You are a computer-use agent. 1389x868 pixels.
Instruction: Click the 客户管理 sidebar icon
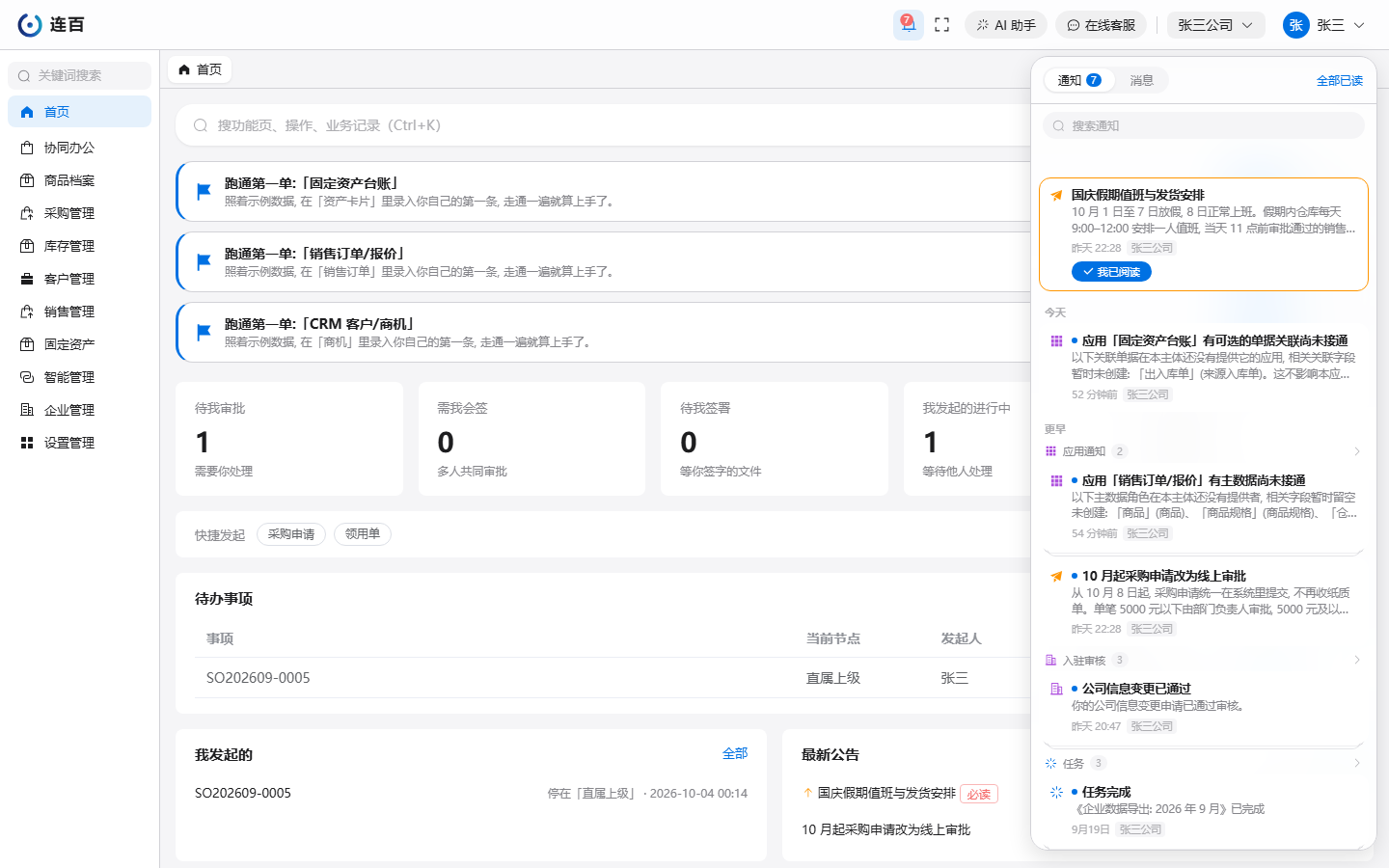pos(27,279)
